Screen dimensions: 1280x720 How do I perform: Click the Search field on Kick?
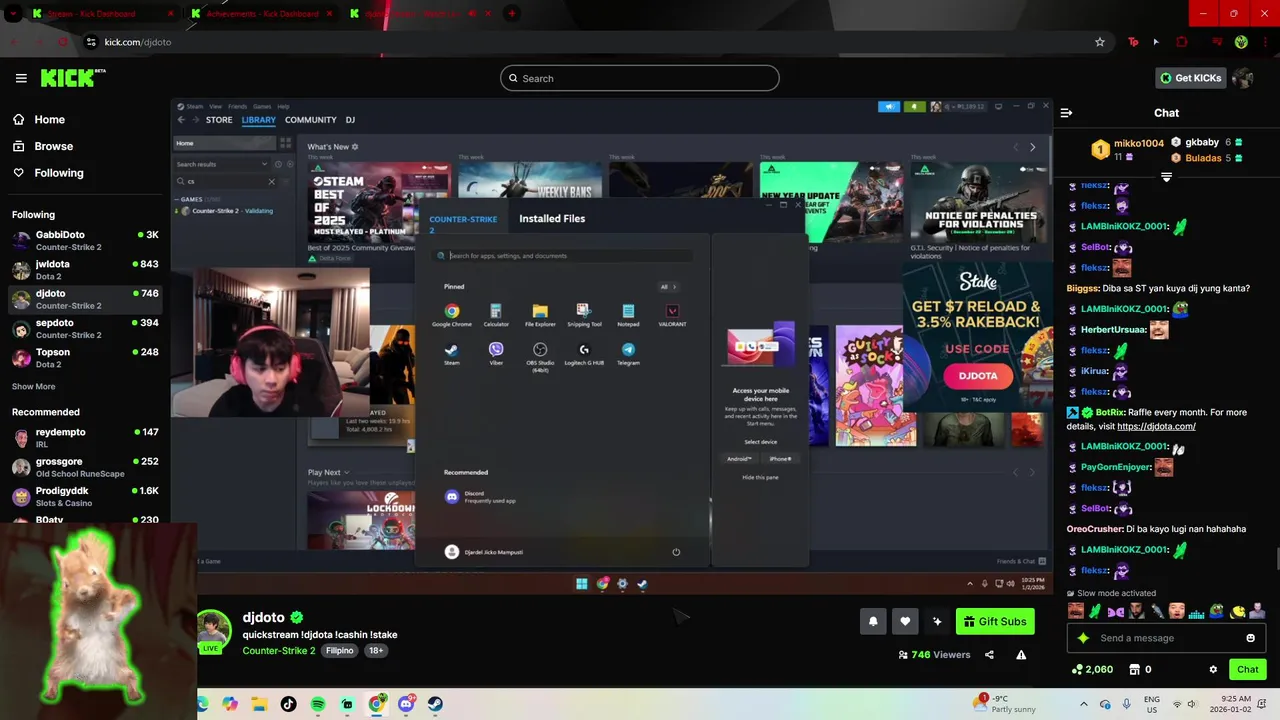coord(640,78)
